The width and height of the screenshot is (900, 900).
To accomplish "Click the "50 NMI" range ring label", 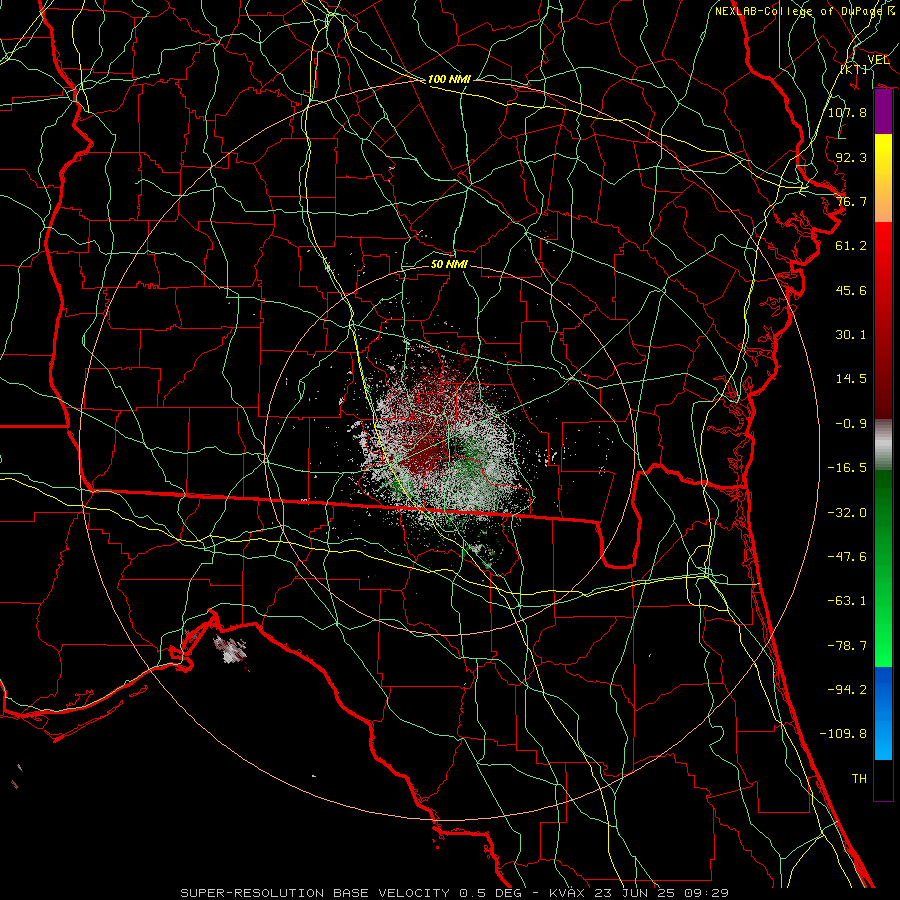I will tap(449, 264).
